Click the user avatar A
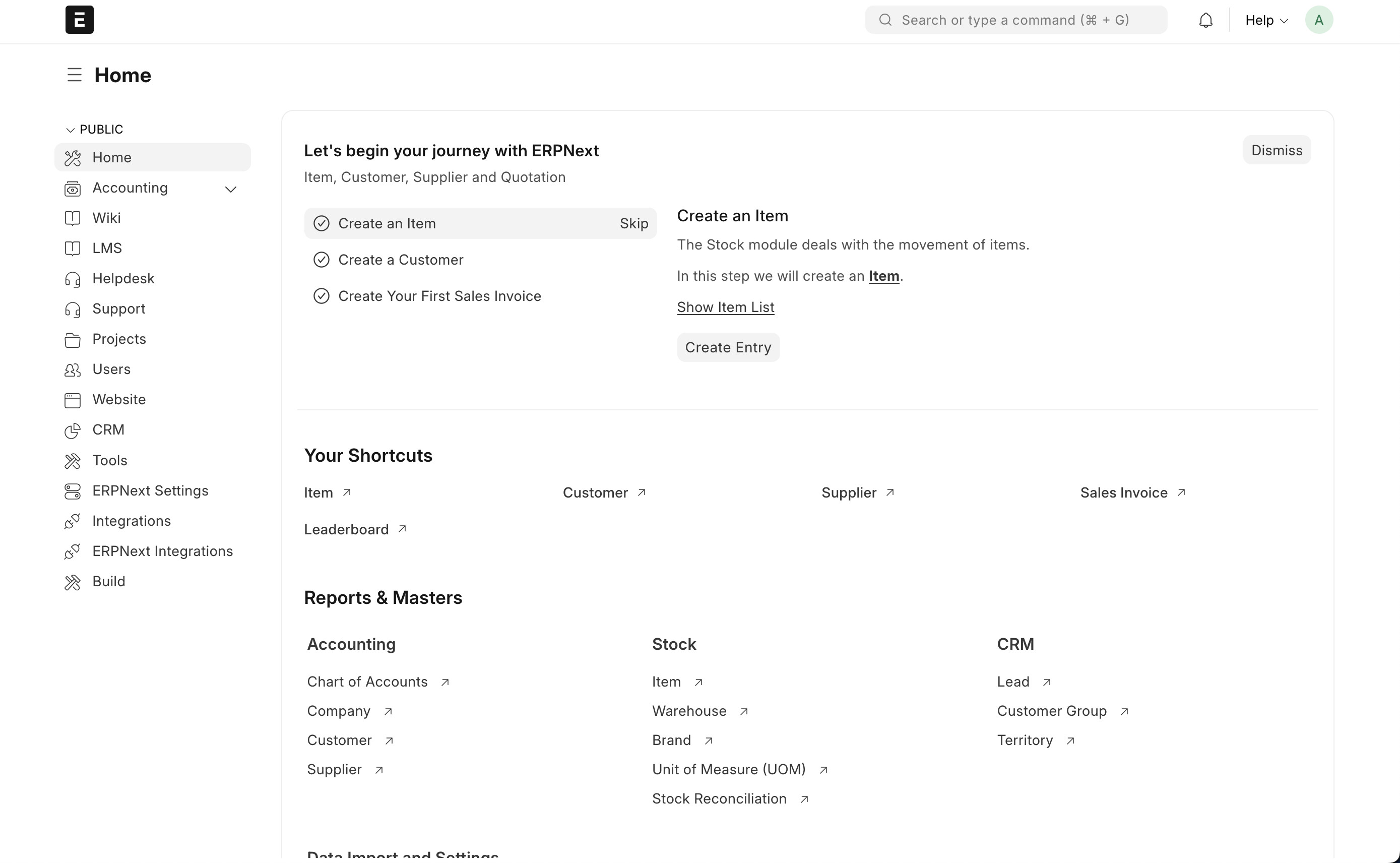This screenshot has height=863, width=1400. point(1318,21)
